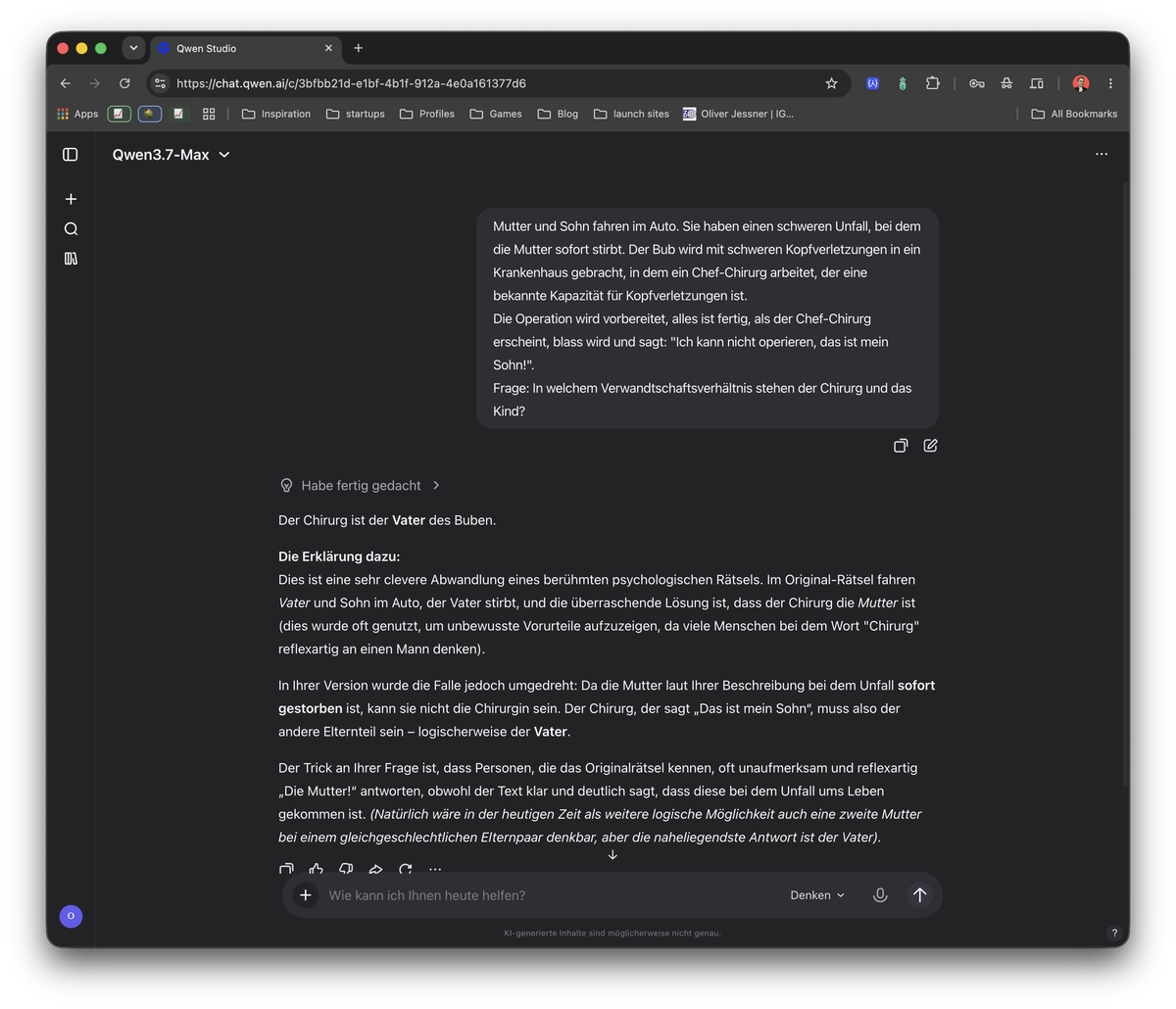Open chat search in sidebar
Image resolution: width=1176 pixels, height=1009 pixels.
coord(71,228)
